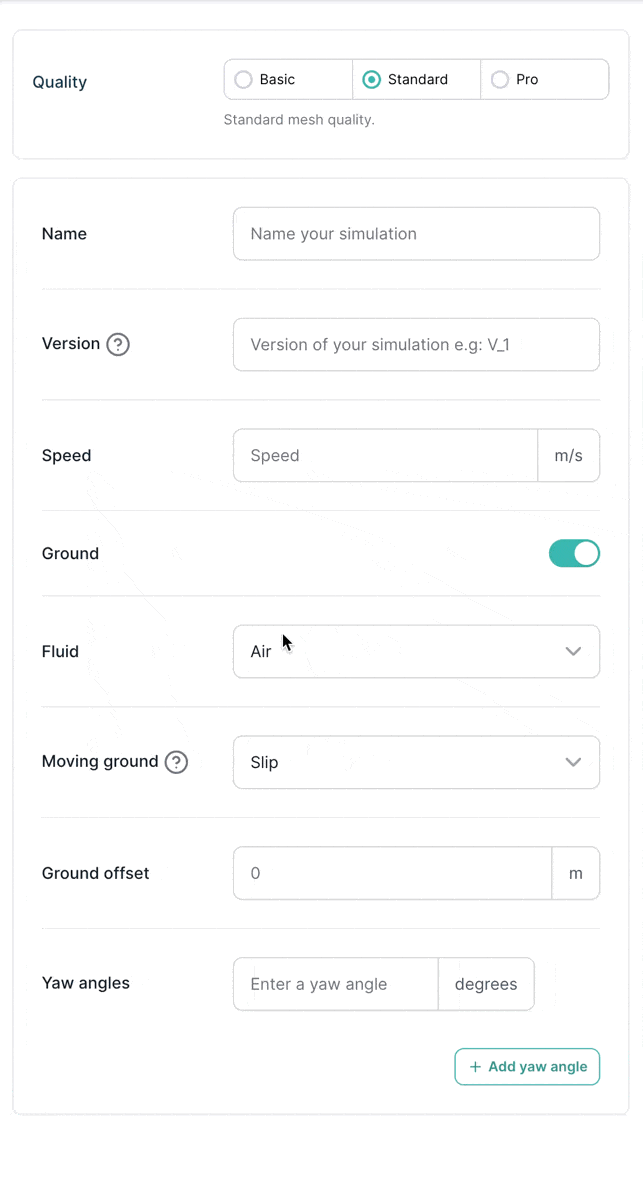Focus the Name your simulation field
This screenshot has width=643, height=1200.
point(416,234)
